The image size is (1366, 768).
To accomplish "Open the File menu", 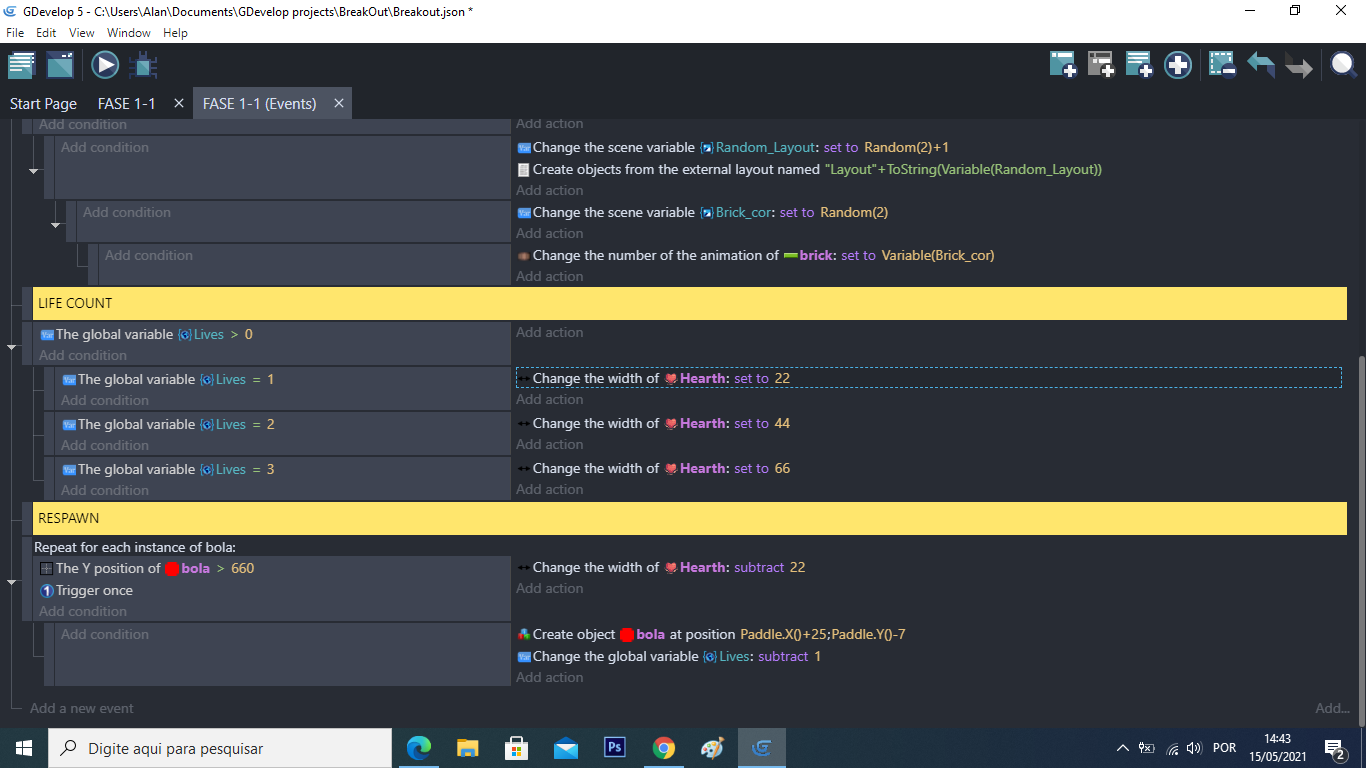I will click(15, 33).
